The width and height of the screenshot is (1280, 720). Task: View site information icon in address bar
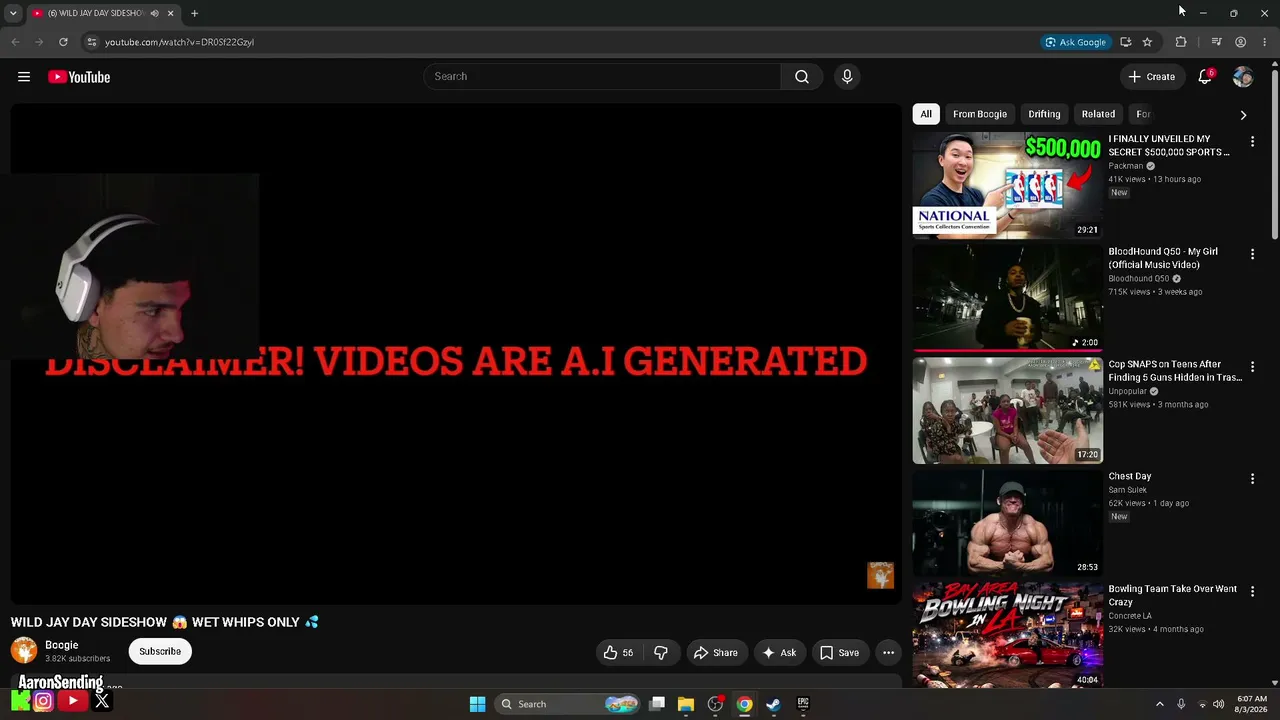click(91, 42)
